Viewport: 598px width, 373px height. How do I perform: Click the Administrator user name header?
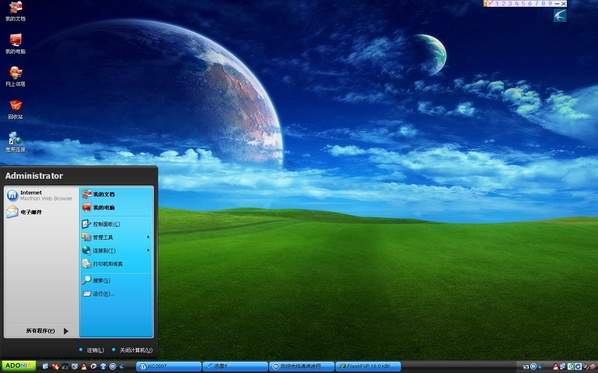click(34, 176)
